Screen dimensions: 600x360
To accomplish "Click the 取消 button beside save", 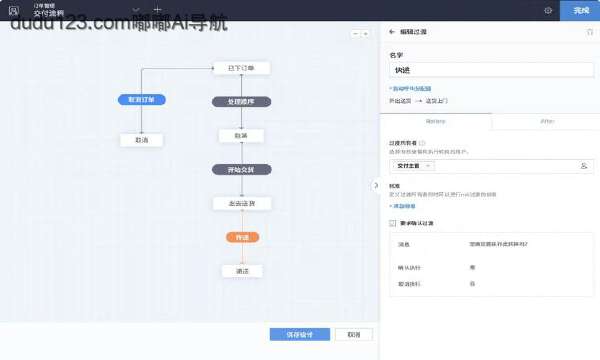I will (x=354, y=334).
